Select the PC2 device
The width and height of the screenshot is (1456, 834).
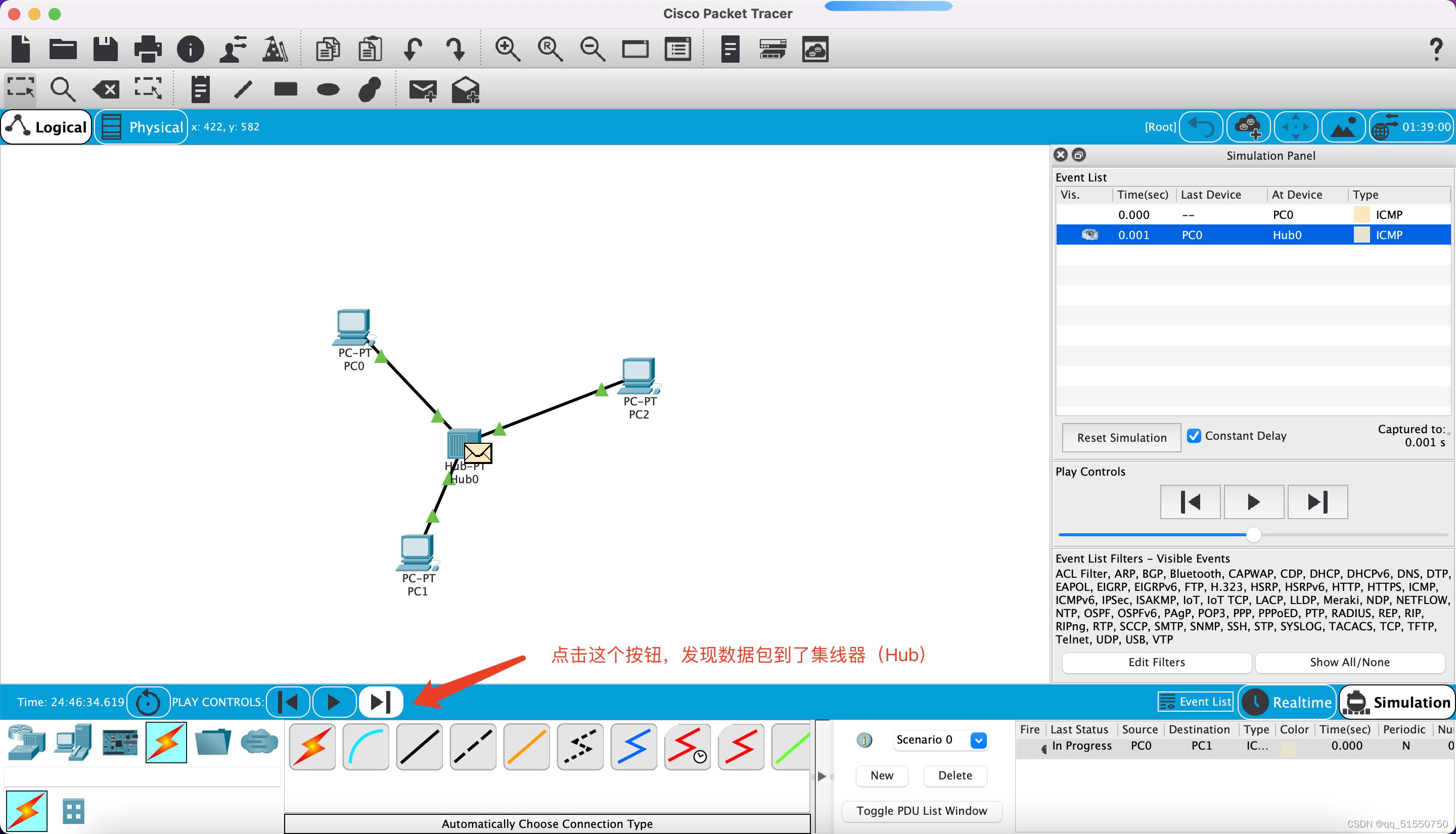[x=639, y=377]
